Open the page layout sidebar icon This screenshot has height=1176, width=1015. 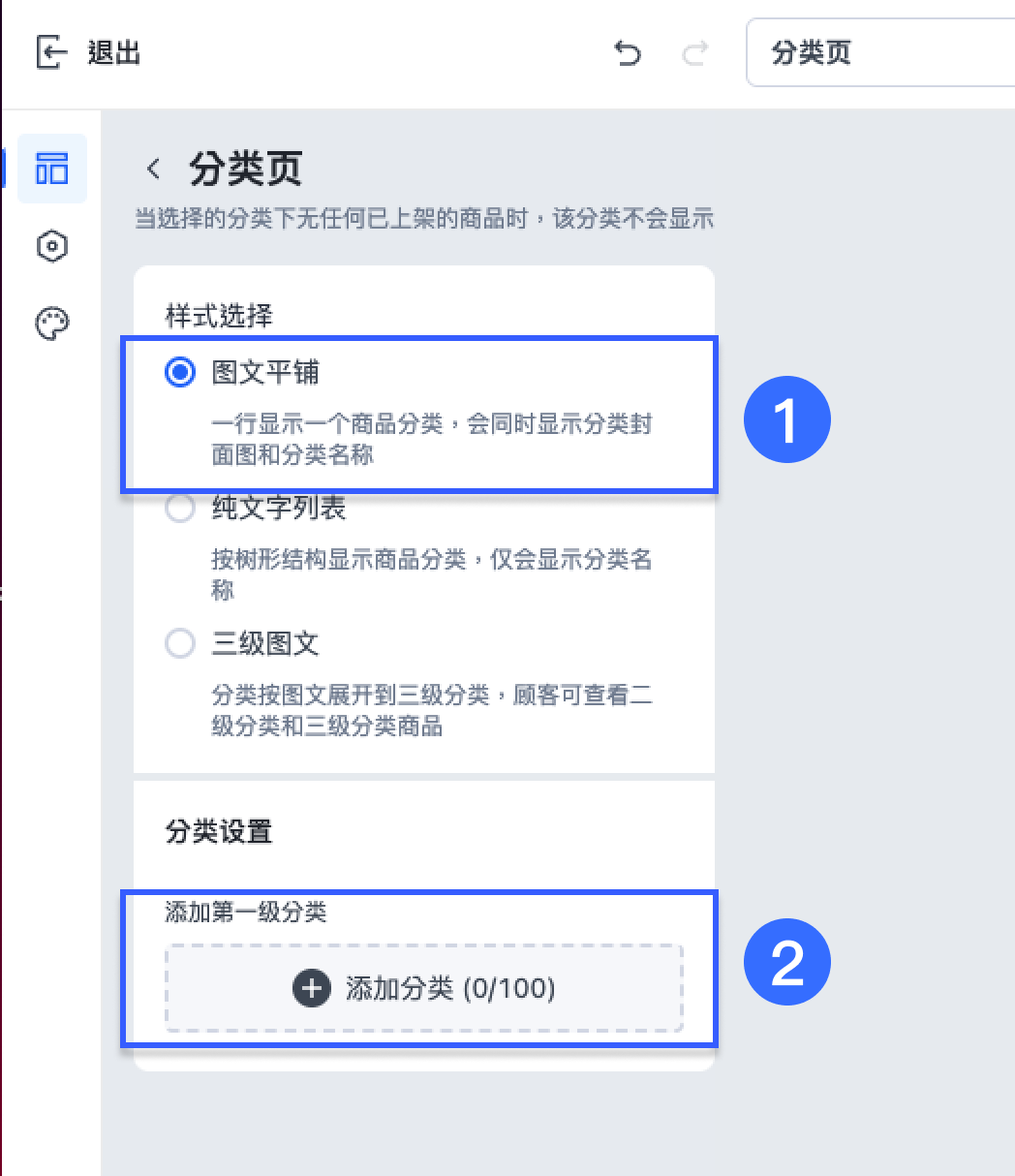51,169
